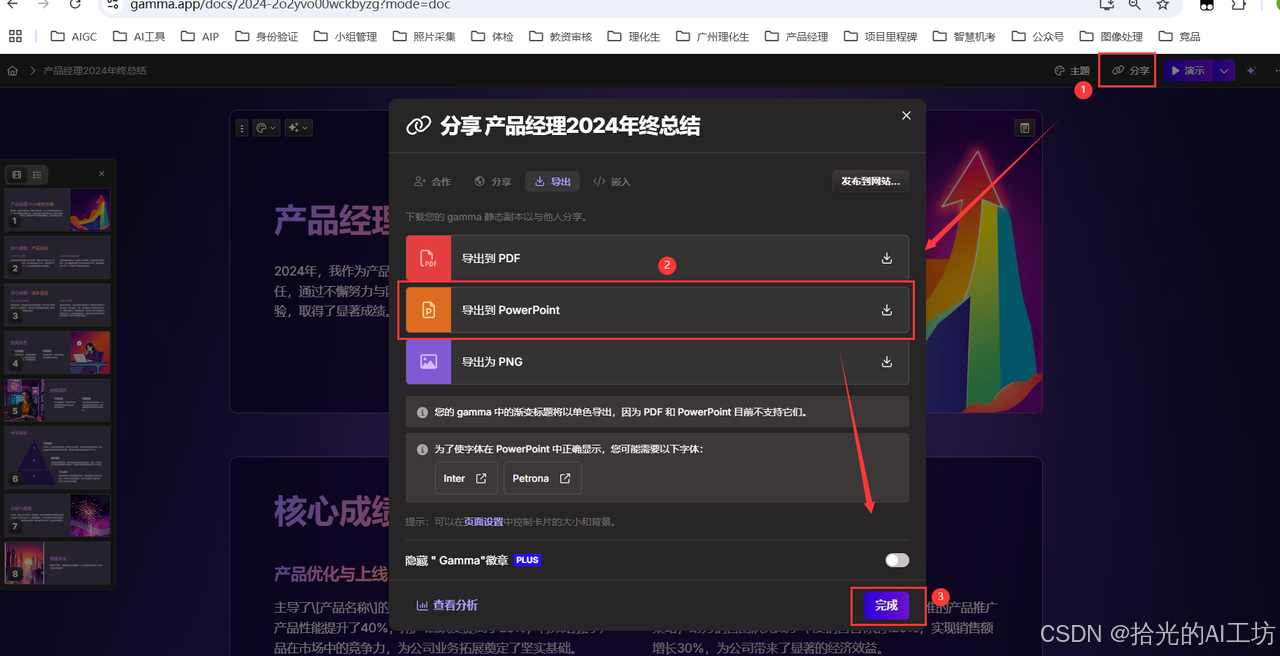
Task: Click the 导出到 PowerPoint download arrow
Action: click(886, 310)
